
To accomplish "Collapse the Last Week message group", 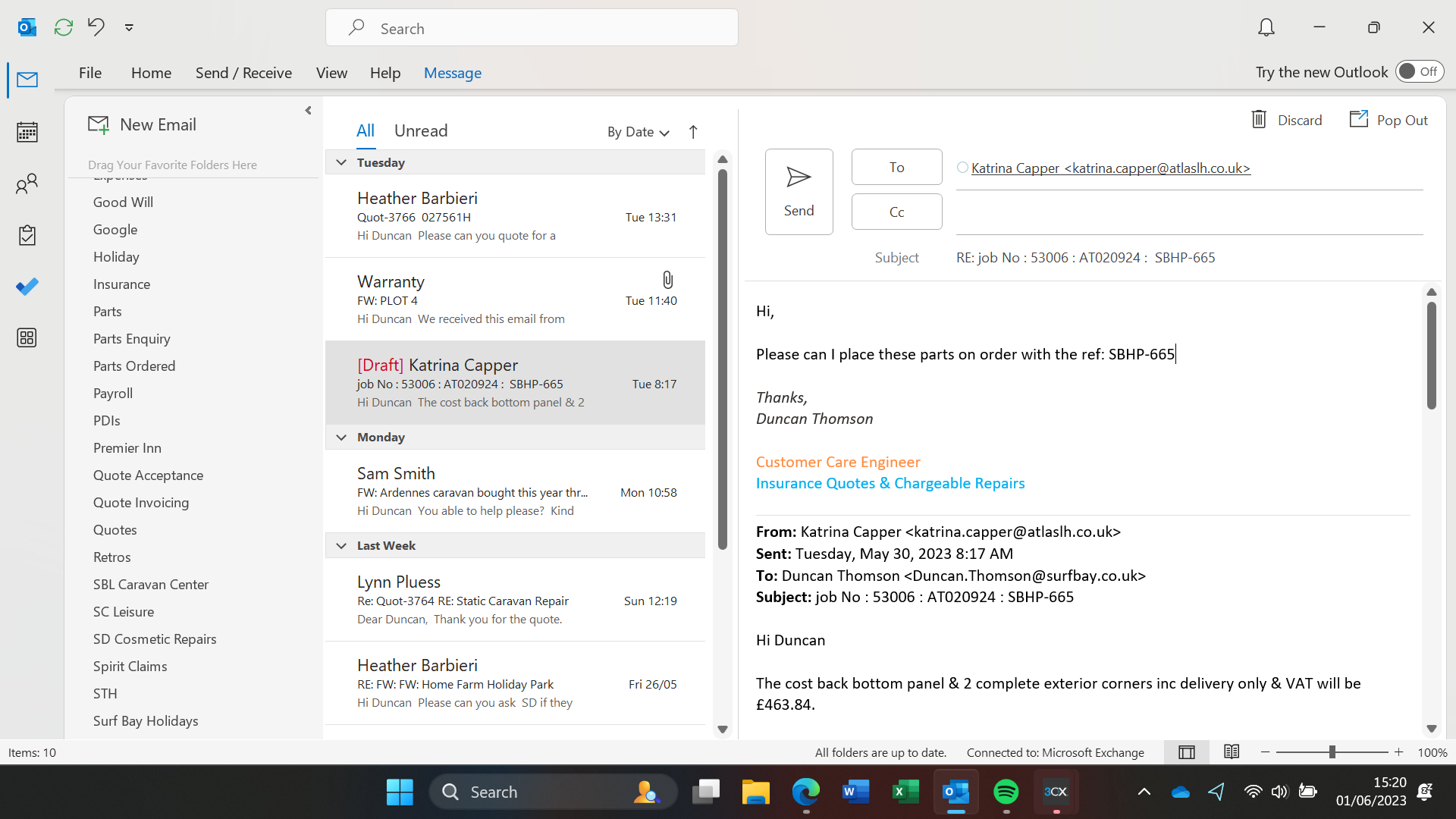I will tap(341, 546).
